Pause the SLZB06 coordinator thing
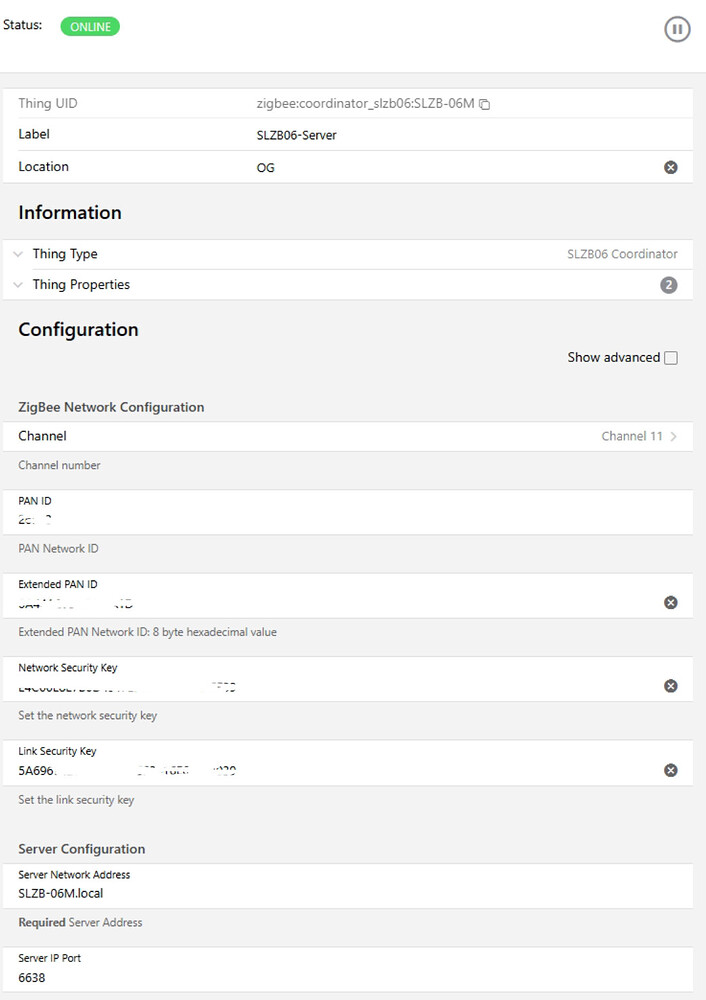This screenshot has width=706, height=1000. (x=677, y=29)
